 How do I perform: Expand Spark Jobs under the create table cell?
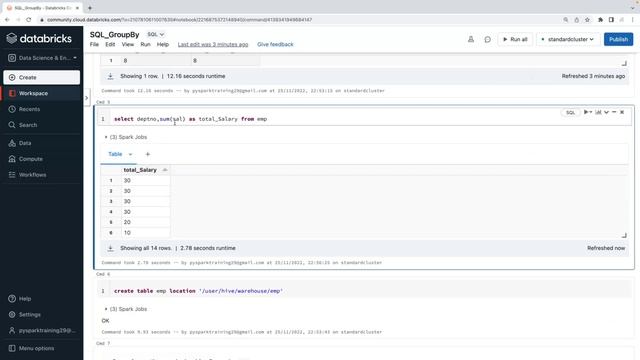(126, 309)
